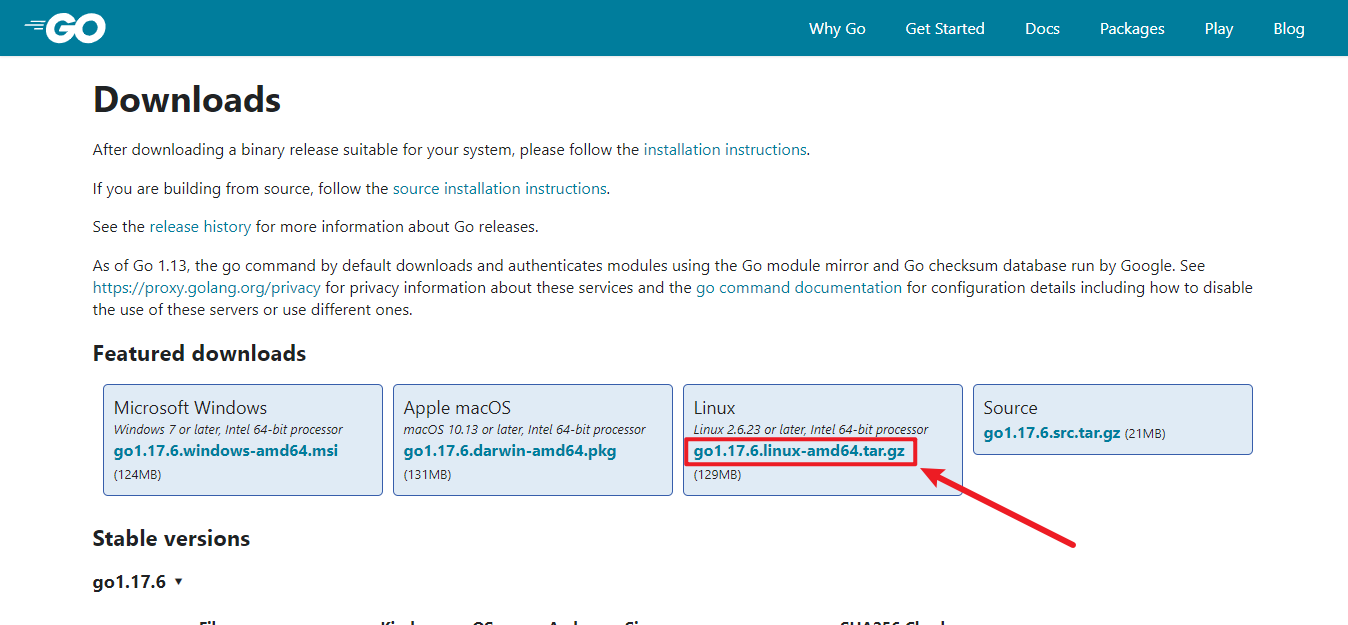The height and width of the screenshot is (625, 1348).
Task: Click the Featured downloads heading
Action: point(199,353)
